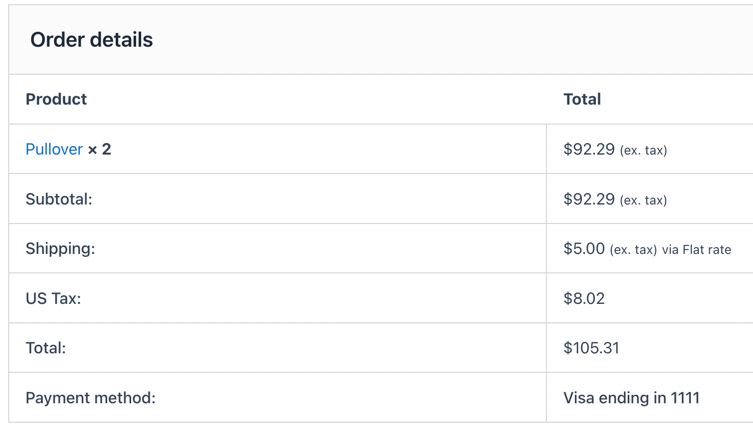The image size is (753, 425).
Task: Open the Pullover product link
Action: (x=54, y=149)
